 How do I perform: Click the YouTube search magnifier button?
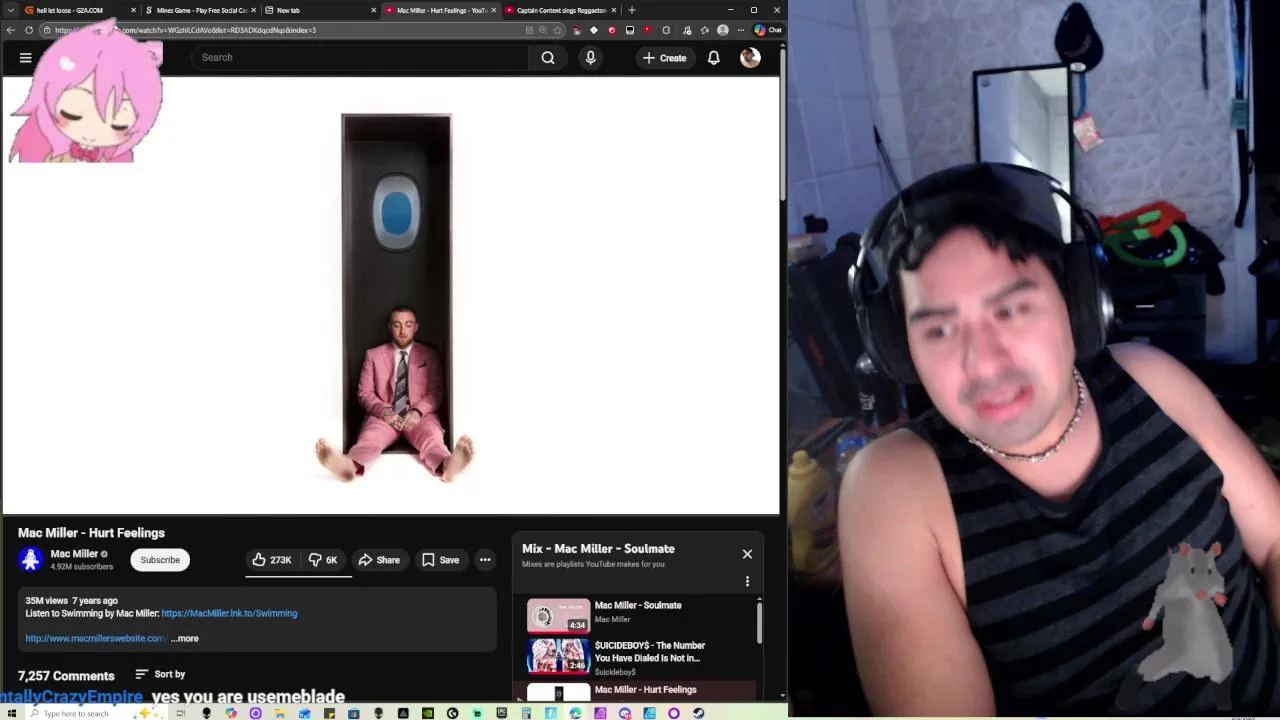click(548, 58)
